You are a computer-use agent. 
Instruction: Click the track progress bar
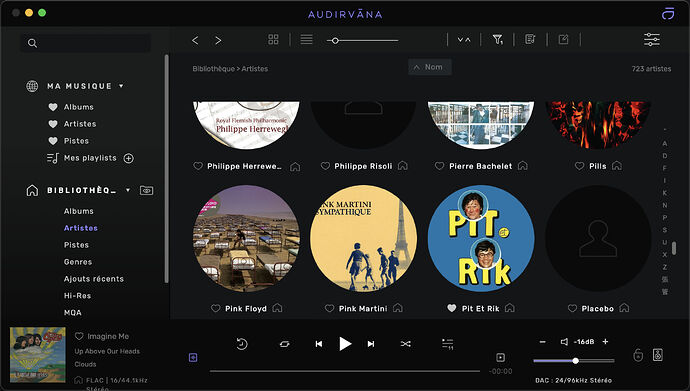(345, 371)
